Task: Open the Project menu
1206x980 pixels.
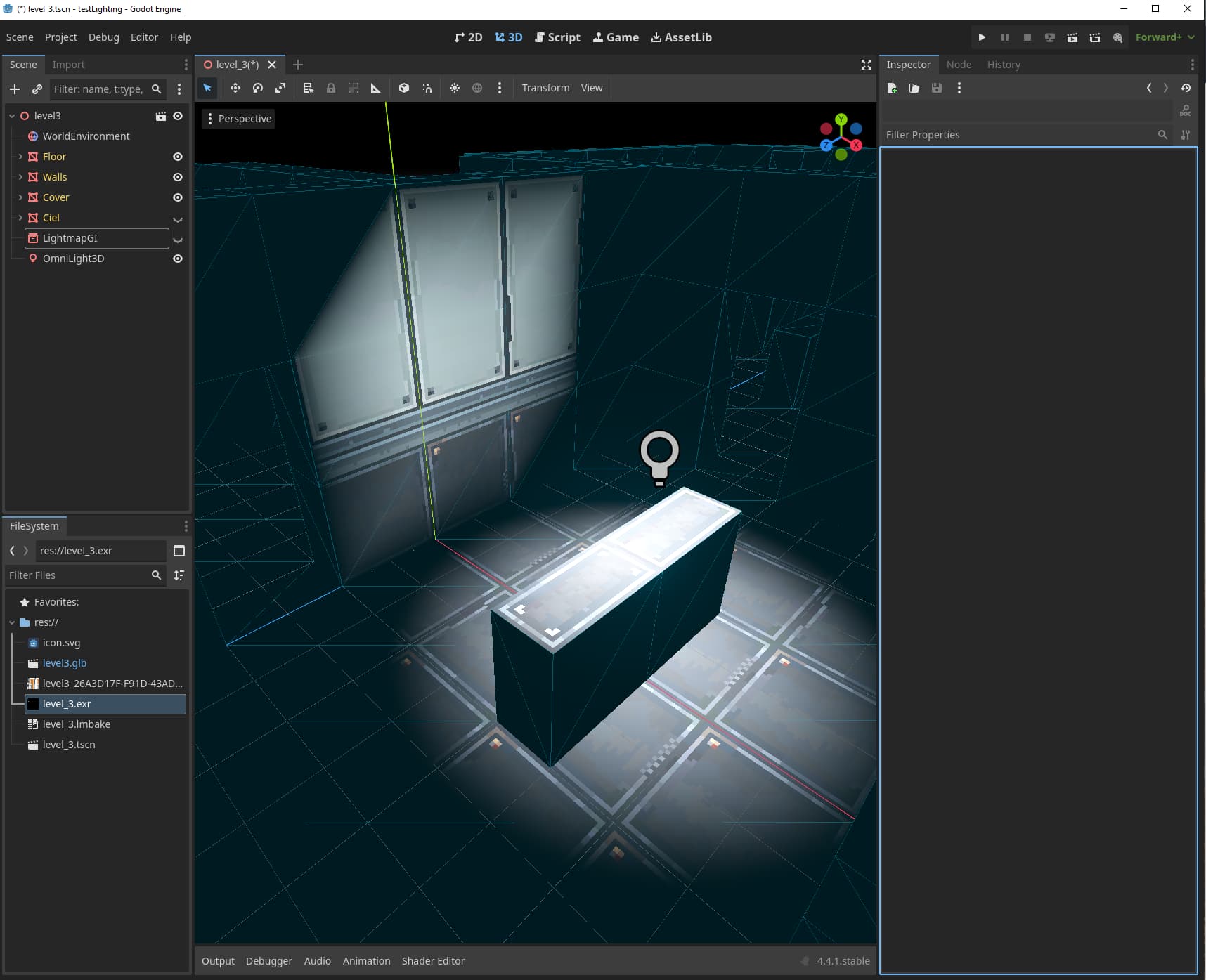Action: tap(60, 37)
